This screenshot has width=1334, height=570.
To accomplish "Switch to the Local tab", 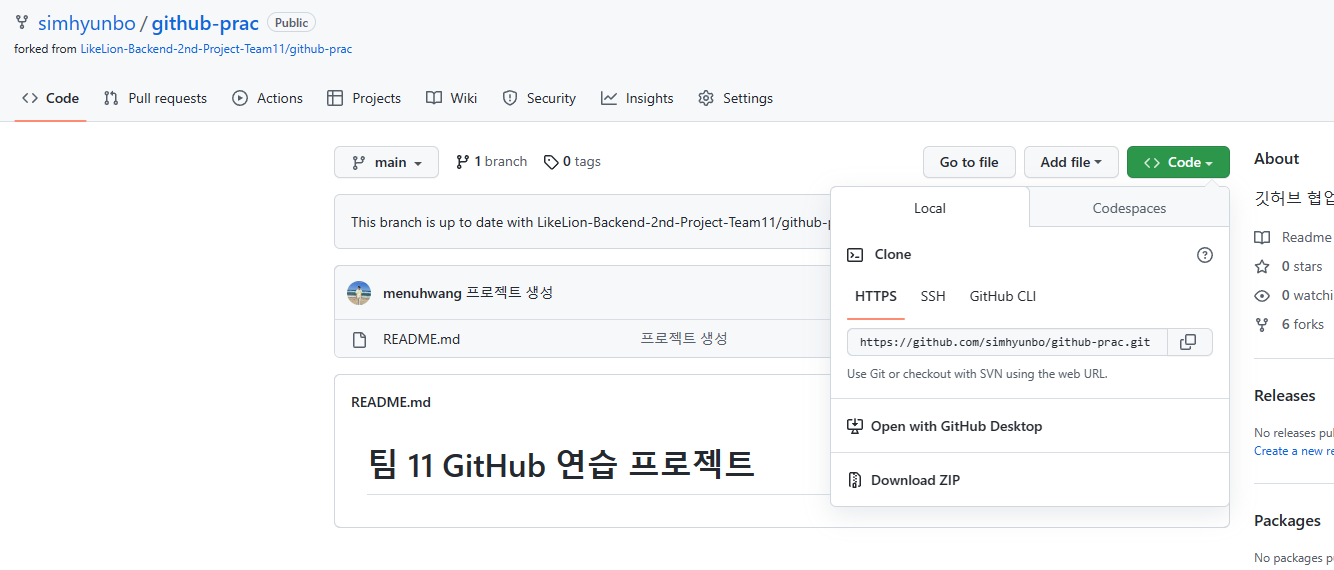I will click(x=930, y=208).
